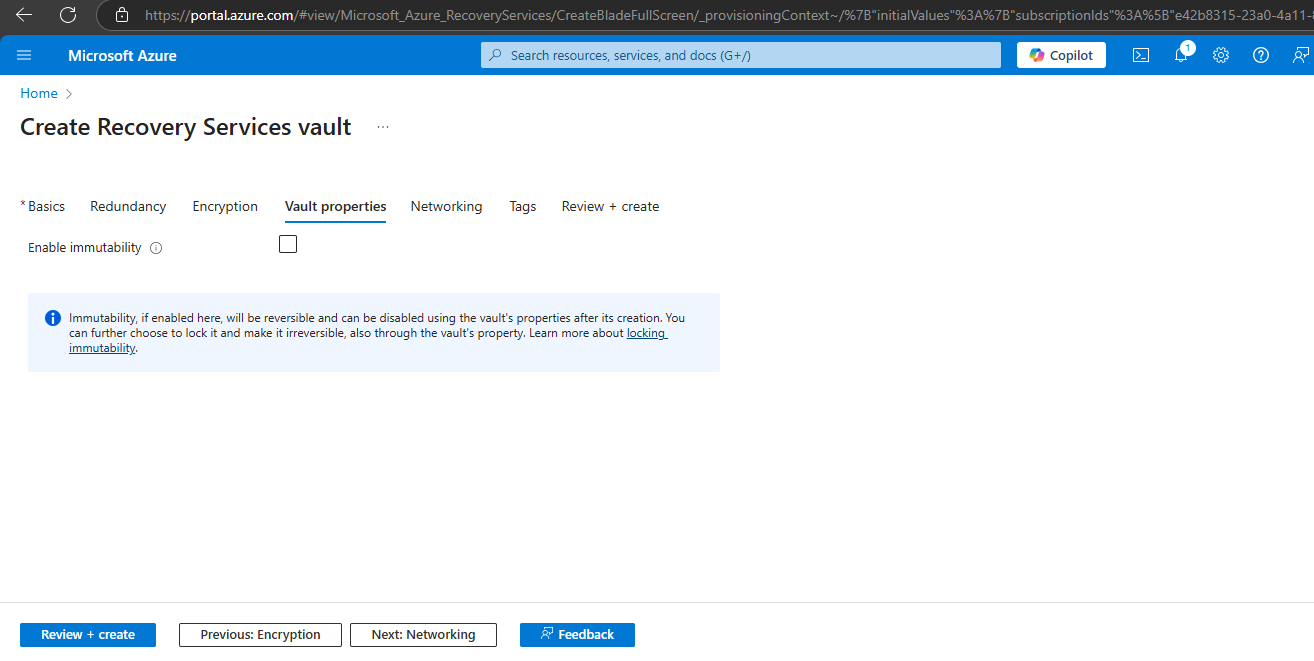
Task: Open the Review + create tab
Action: click(610, 206)
